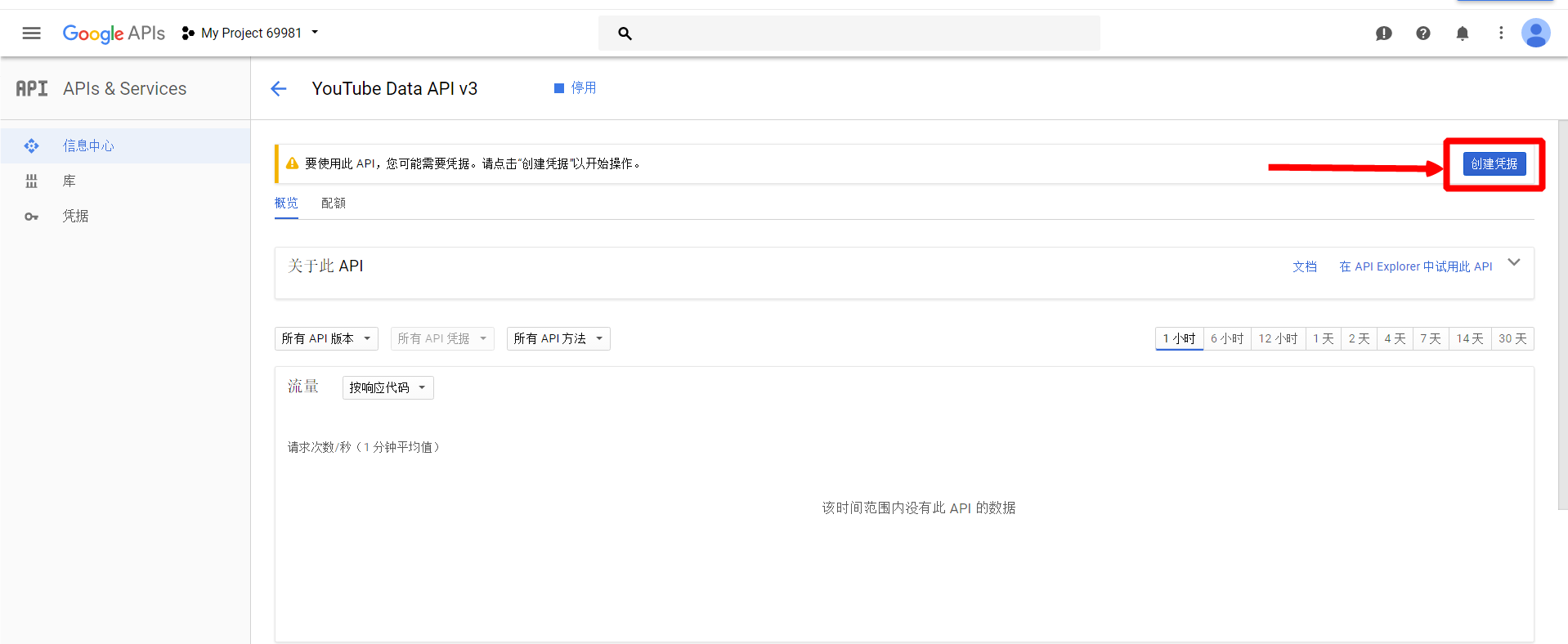Click the feedback alert icon in header
The image size is (1568, 644).
(1383, 33)
